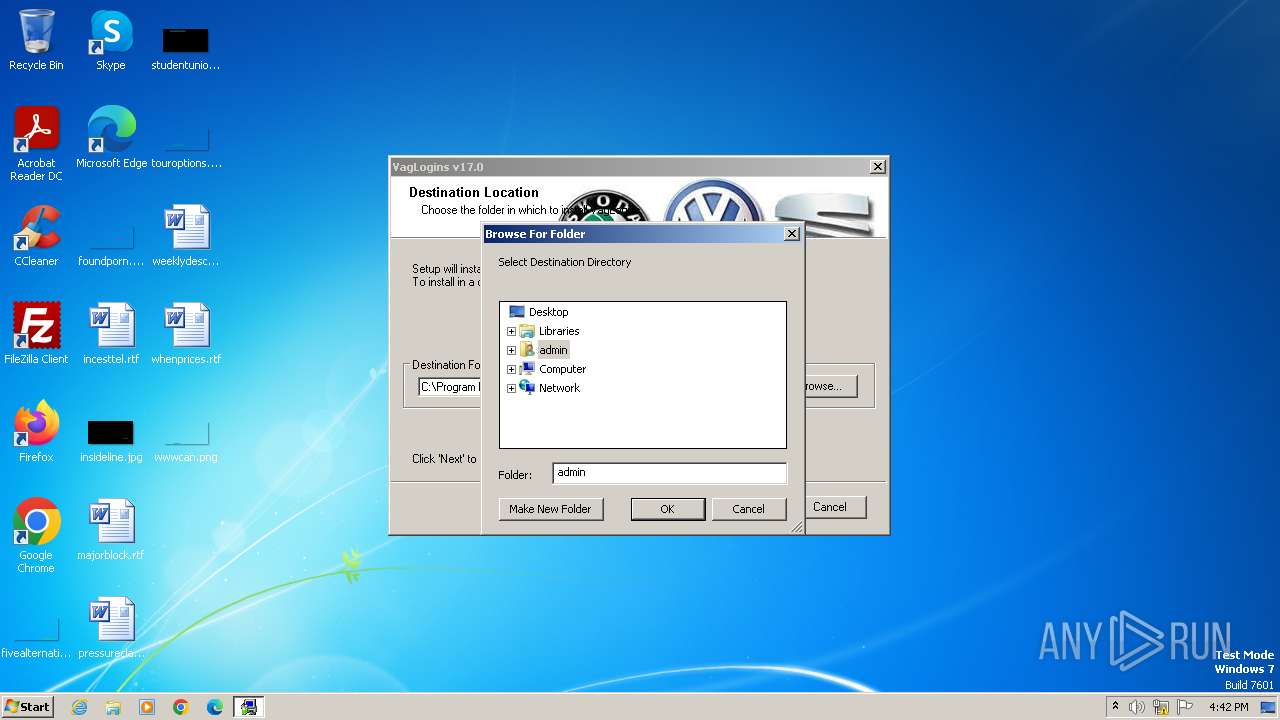Image resolution: width=1280 pixels, height=720 pixels.
Task: Launch Google Chrome desktop shortcut
Action: (x=36, y=536)
